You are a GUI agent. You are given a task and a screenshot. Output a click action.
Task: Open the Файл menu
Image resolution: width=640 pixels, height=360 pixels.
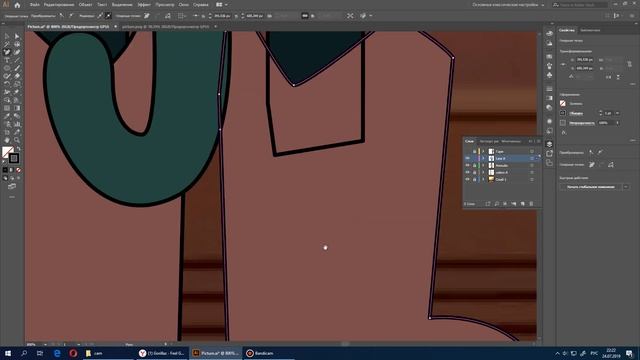(x=35, y=5)
